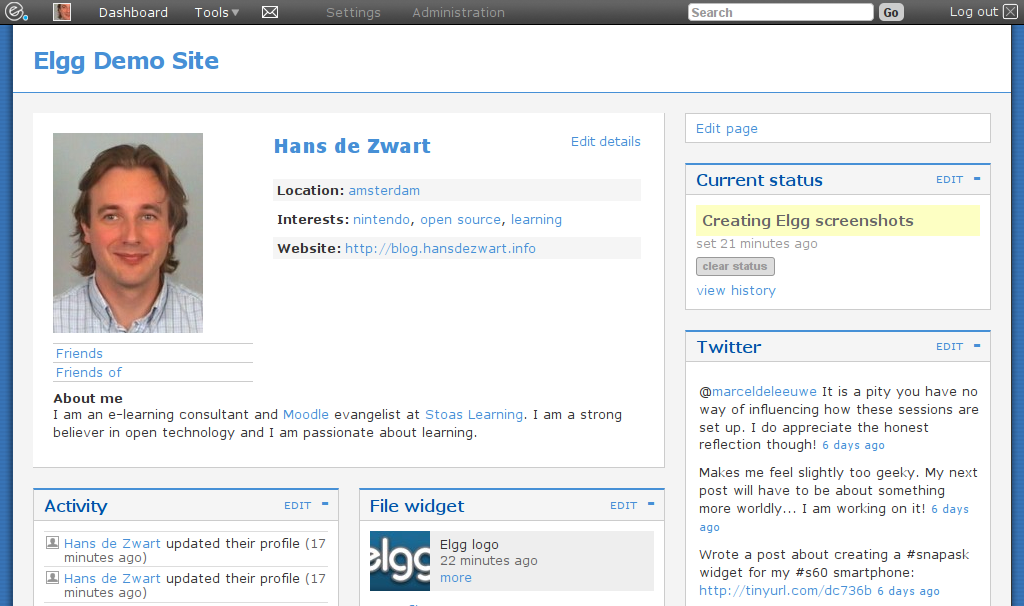Image resolution: width=1024 pixels, height=606 pixels.
Task: Open the amsterdam location link
Action: [384, 191]
